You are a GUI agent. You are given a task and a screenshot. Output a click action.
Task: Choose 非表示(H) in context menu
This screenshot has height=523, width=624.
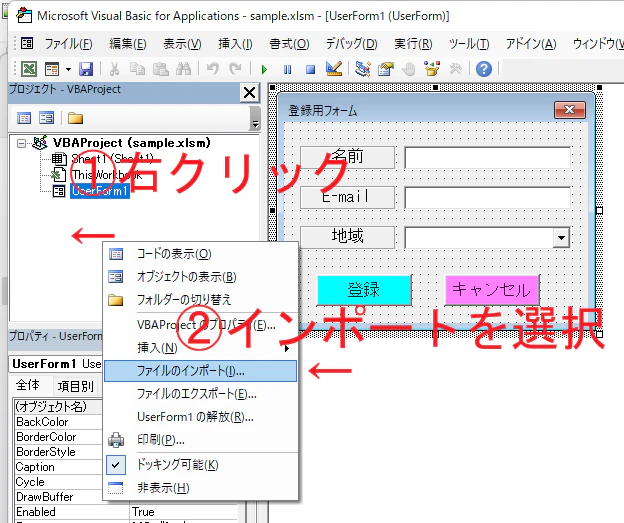pos(201,488)
